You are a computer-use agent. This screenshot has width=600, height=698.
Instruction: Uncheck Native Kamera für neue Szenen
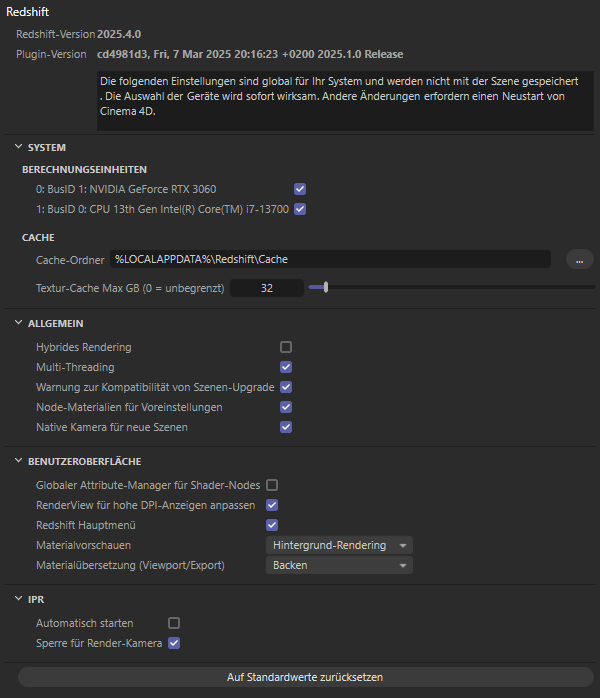[x=286, y=427]
